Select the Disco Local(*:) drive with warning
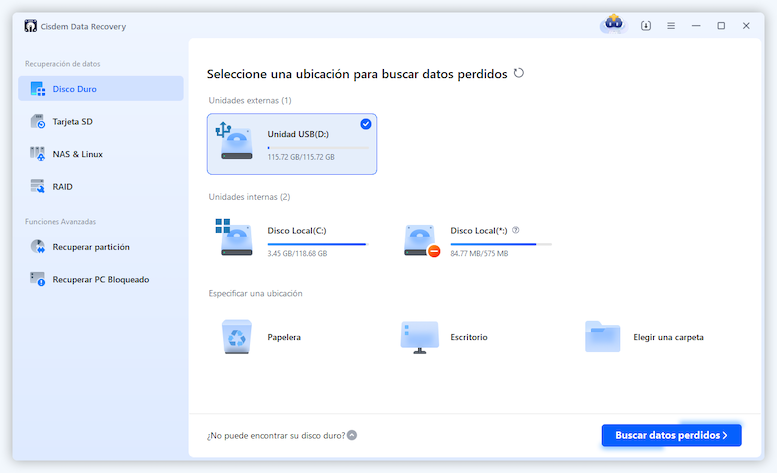This screenshot has width=777, height=473. [x=420, y=241]
